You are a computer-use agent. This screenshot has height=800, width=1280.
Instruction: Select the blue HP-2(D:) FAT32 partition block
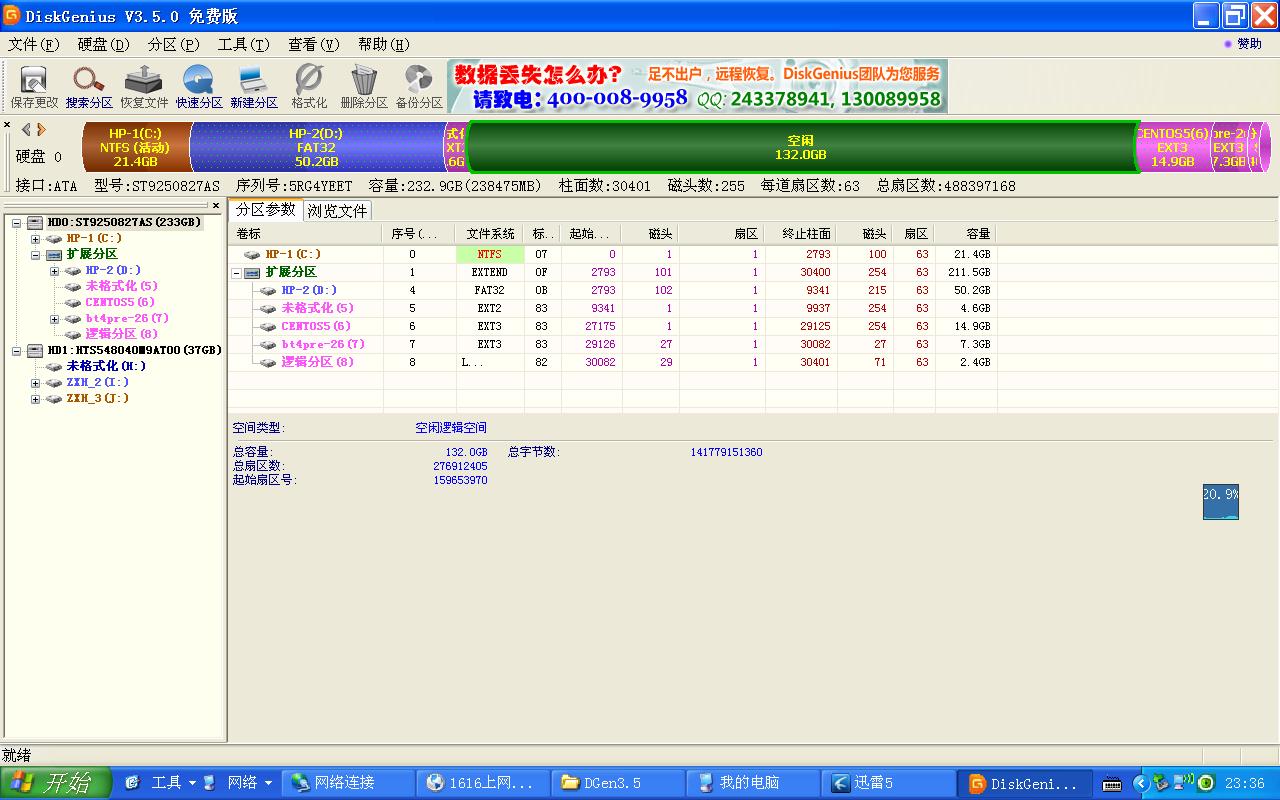(316, 147)
